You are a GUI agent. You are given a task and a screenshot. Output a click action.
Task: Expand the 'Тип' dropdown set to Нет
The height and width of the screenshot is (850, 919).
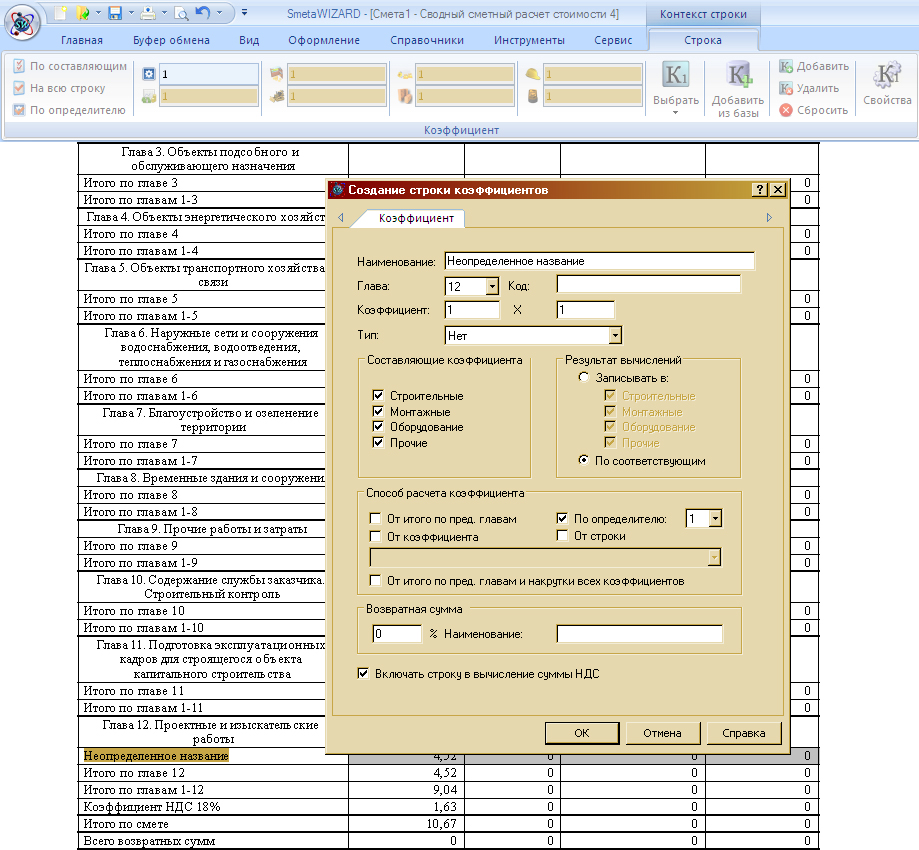click(615, 336)
